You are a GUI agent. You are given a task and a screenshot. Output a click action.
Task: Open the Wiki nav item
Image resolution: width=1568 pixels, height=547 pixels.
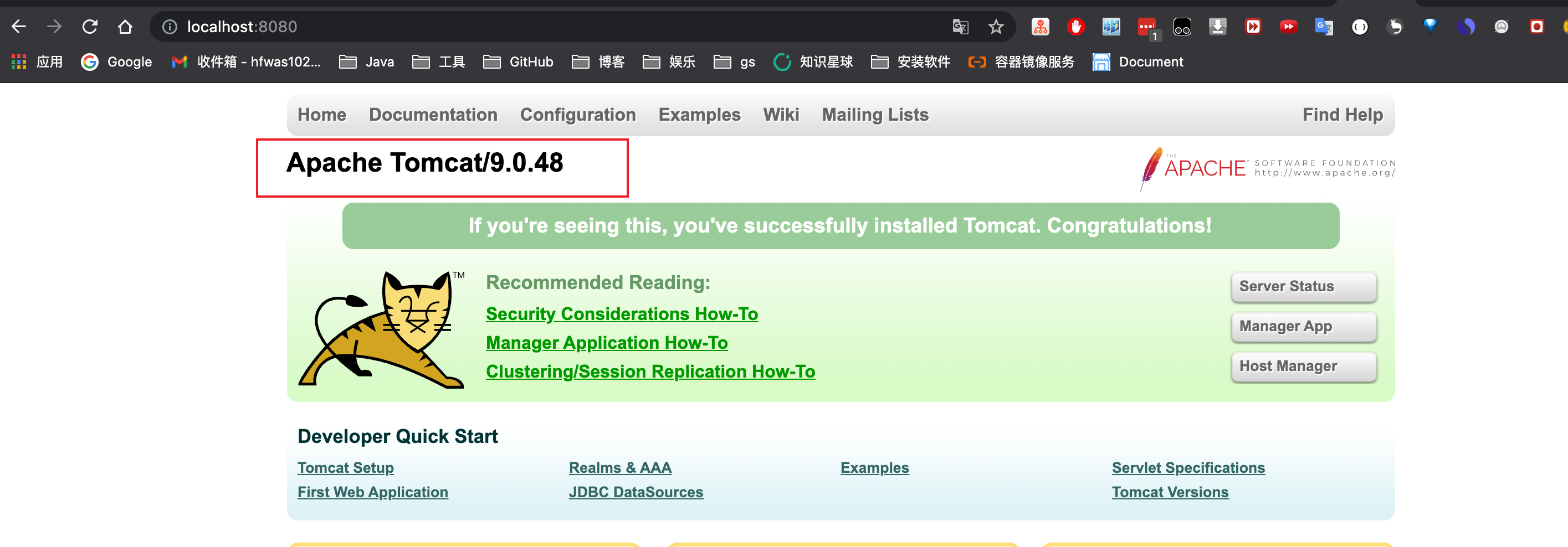(x=781, y=115)
